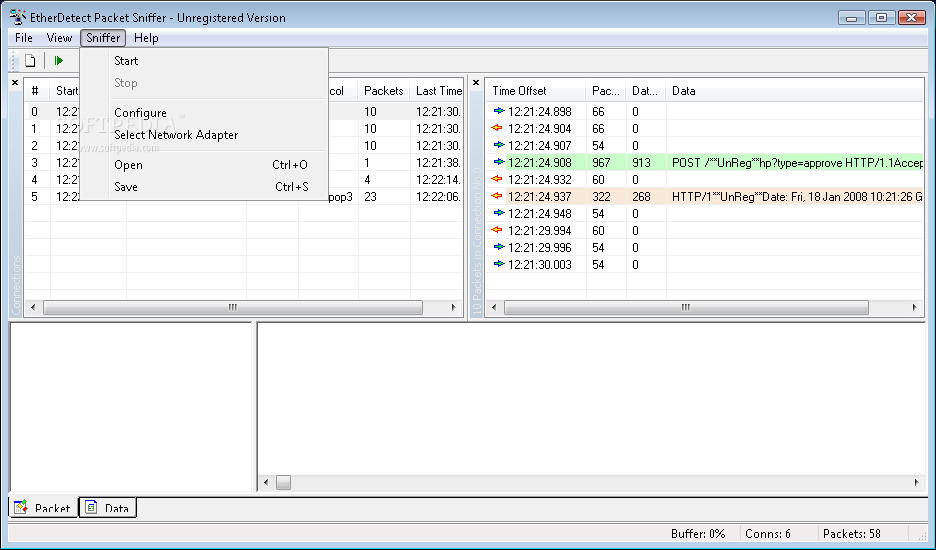Click the connections list horizontal scrollbar thumb
This screenshot has width=936, height=550.
[233, 307]
